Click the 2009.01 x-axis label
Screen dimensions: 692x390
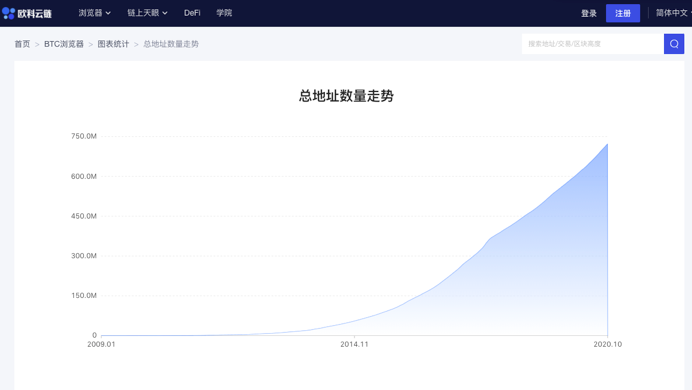tap(101, 344)
